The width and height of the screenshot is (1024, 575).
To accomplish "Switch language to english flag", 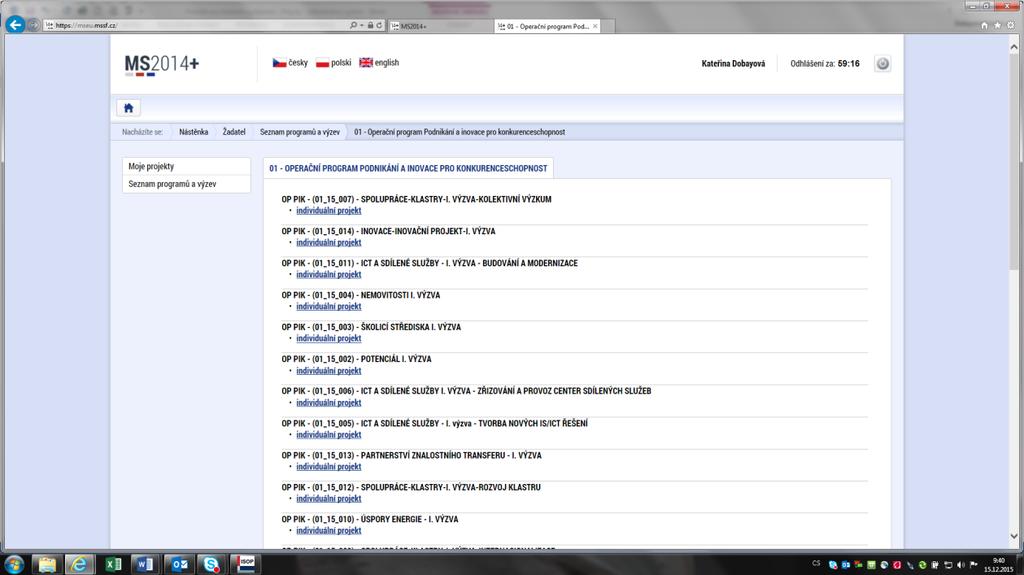I will pos(366,63).
